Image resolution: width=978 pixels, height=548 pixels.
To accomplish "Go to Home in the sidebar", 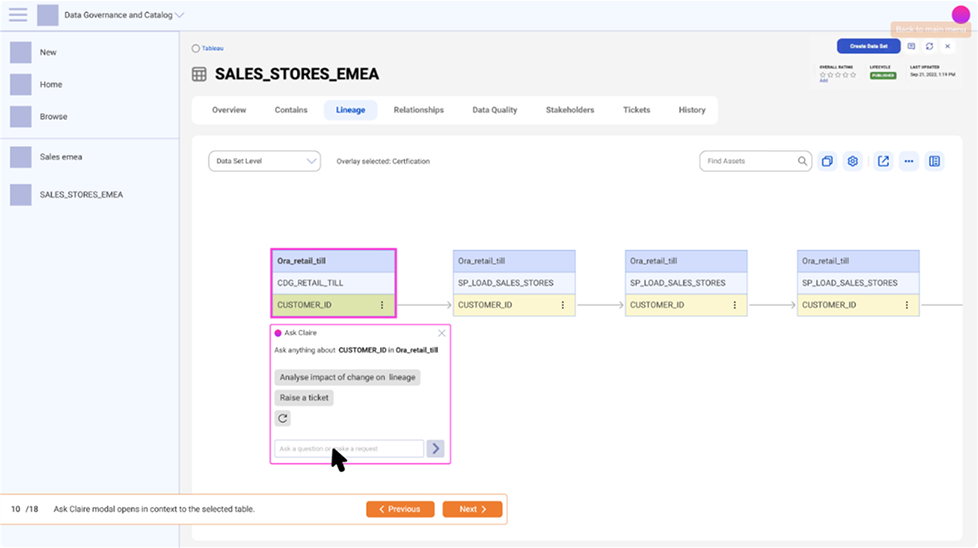I will (51, 84).
